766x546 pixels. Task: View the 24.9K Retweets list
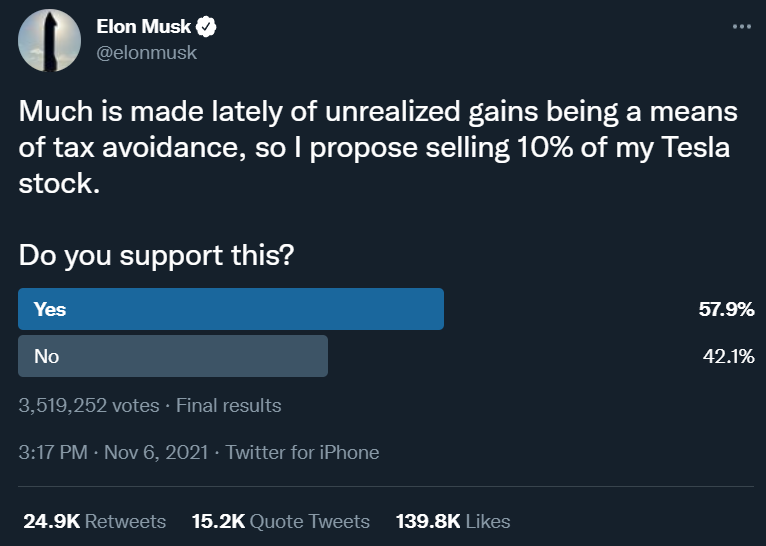[x=94, y=521]
